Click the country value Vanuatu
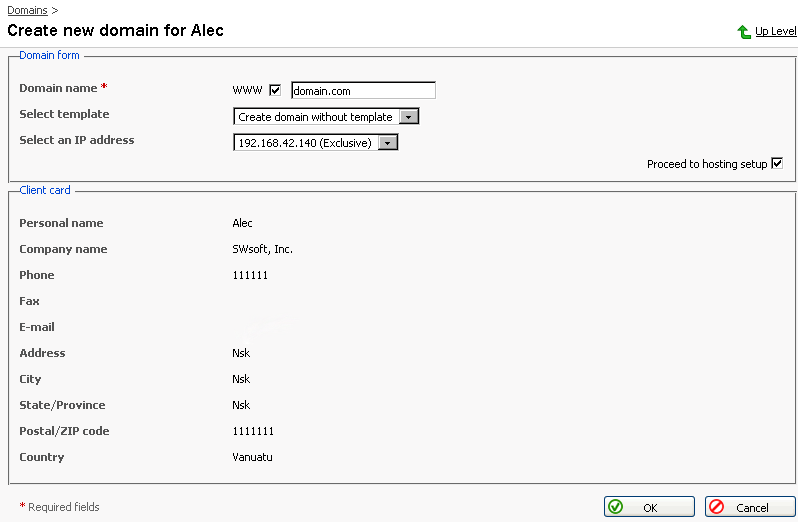Image resolution: width=798 pixels, height=522 pixels. tap(252, 457)
